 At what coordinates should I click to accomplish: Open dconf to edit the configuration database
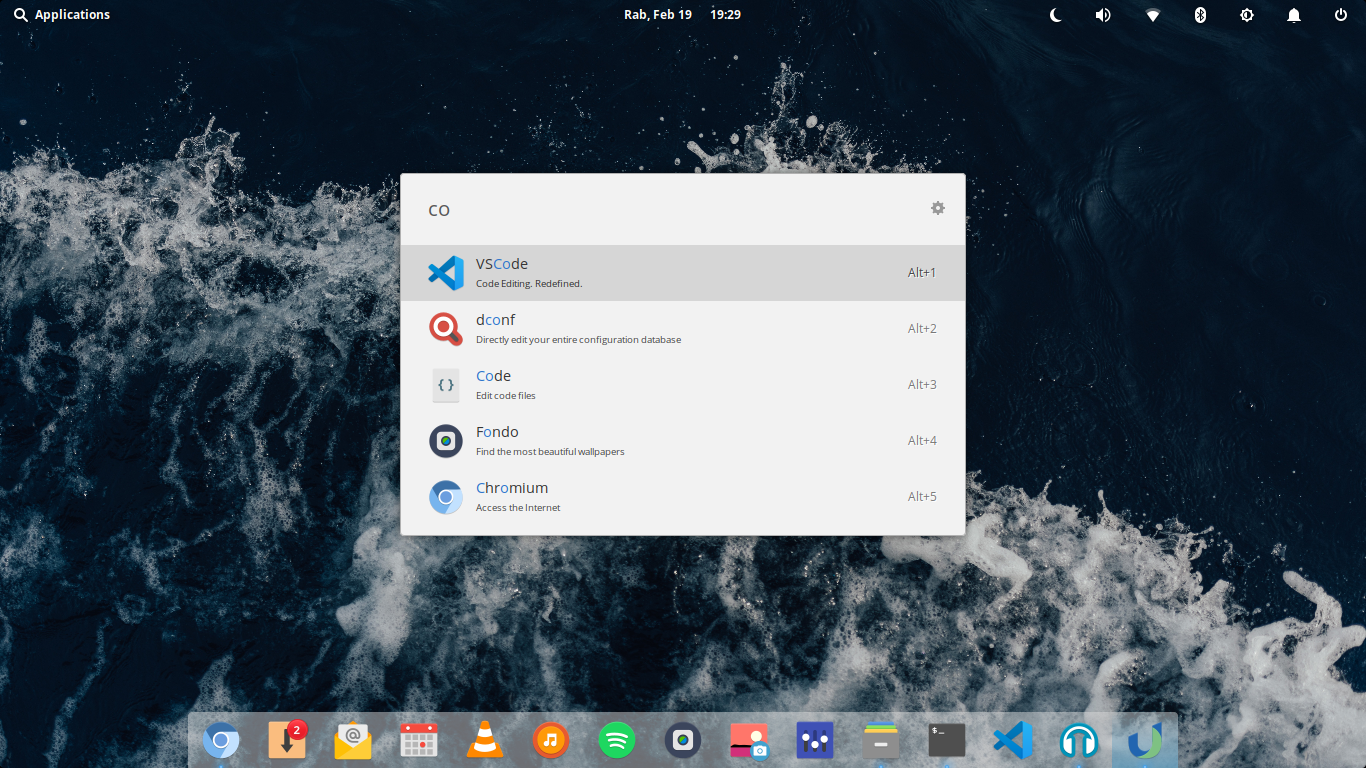[683, 328]
